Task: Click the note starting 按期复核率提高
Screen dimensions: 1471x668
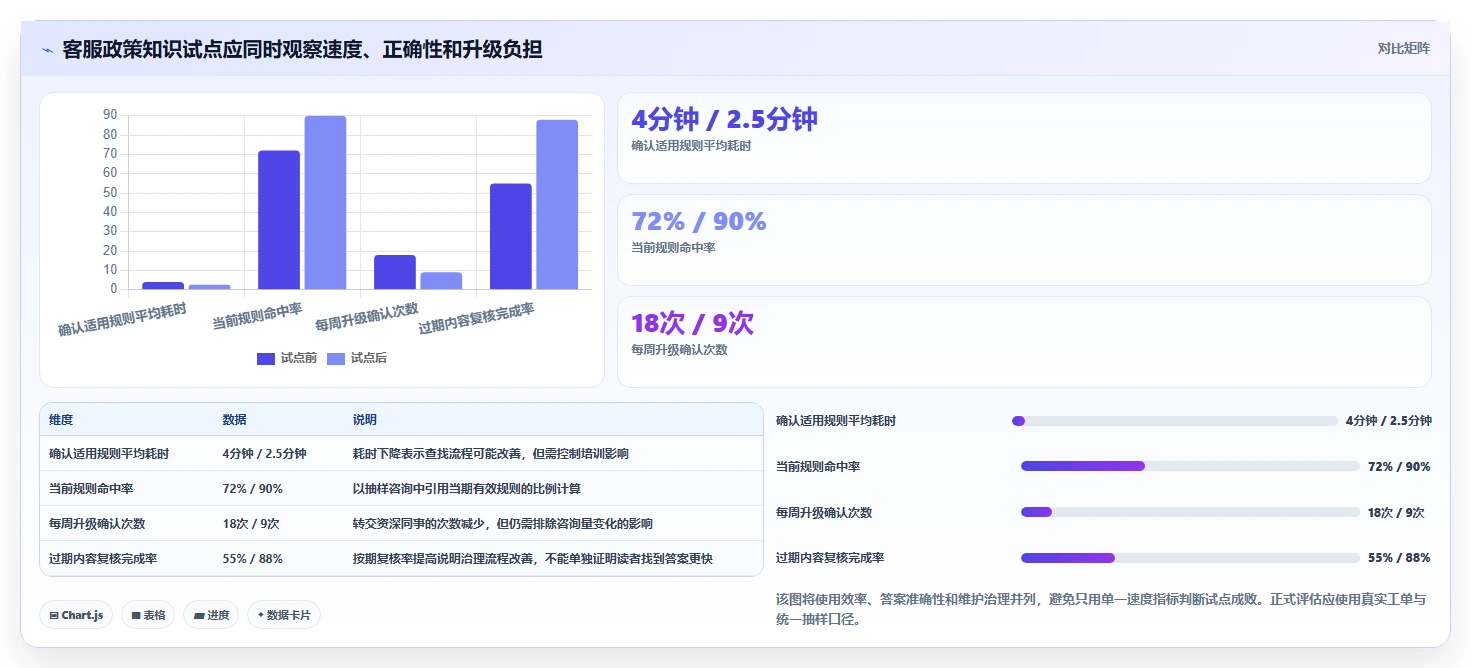Action: tap(533, 559)
